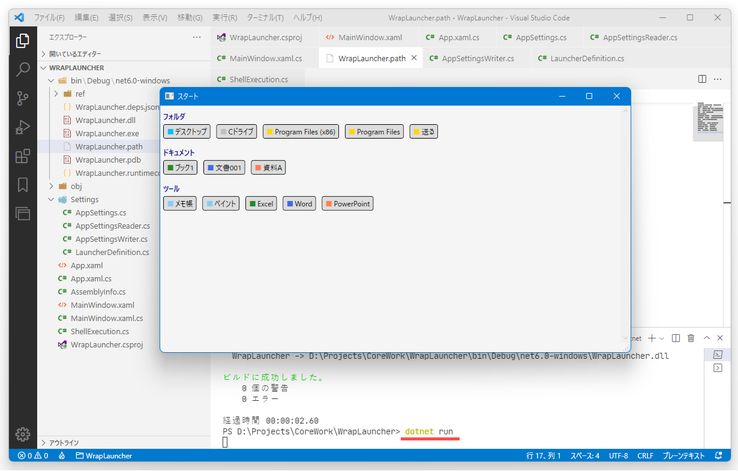Open errors and warnings status indicator
Viewport: 738px width, 471px height.
33,455
